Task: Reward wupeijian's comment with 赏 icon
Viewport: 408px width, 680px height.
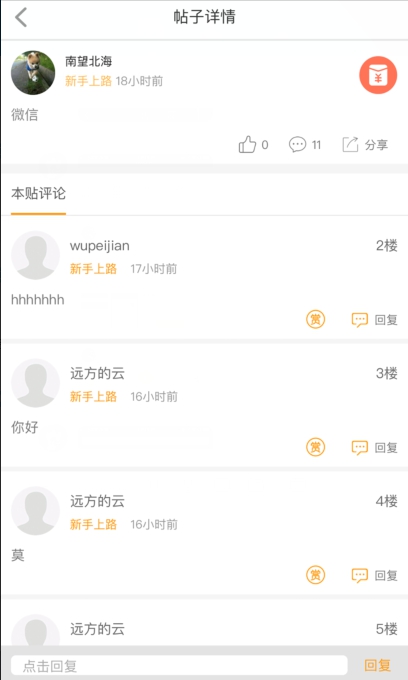Action: (316, 320)
